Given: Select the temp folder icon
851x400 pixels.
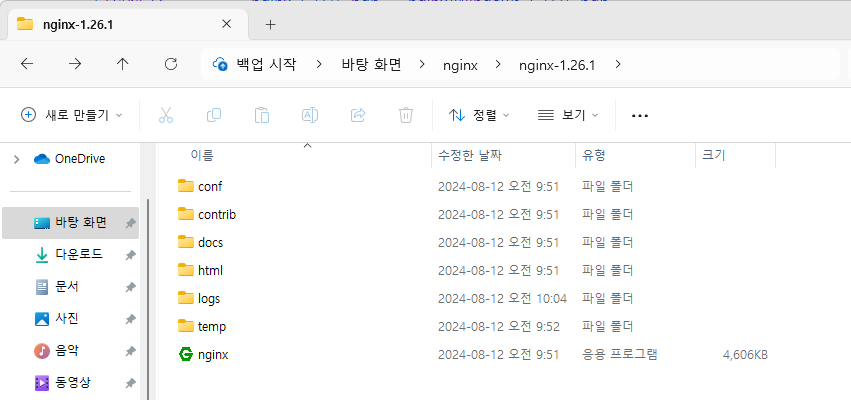Looking at the screenshot, I should 186,327.
